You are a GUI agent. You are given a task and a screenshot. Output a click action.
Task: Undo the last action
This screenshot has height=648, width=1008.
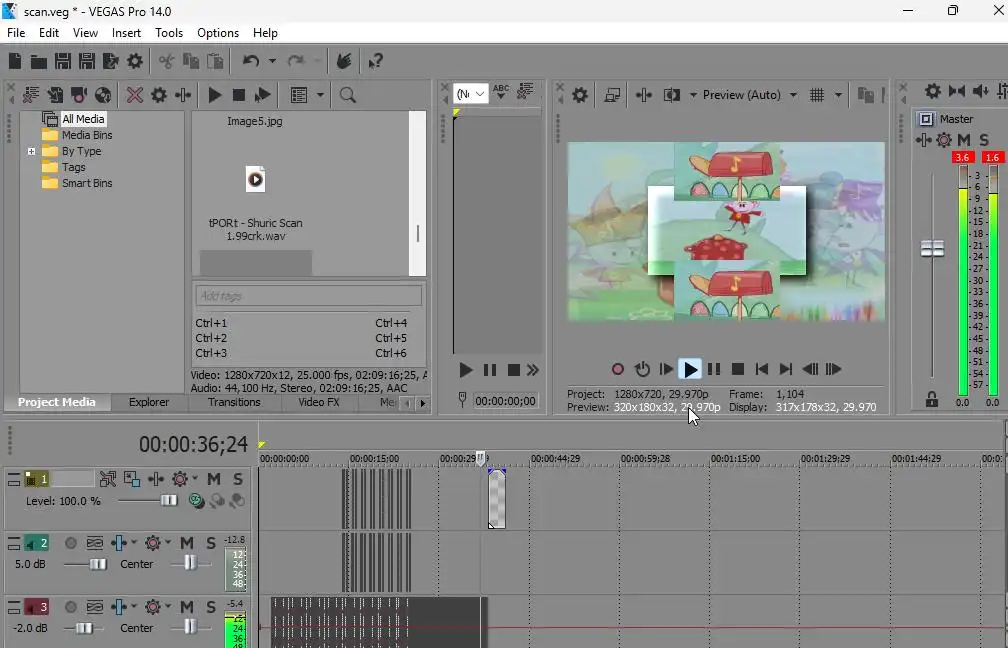click(x=251, y=61)
